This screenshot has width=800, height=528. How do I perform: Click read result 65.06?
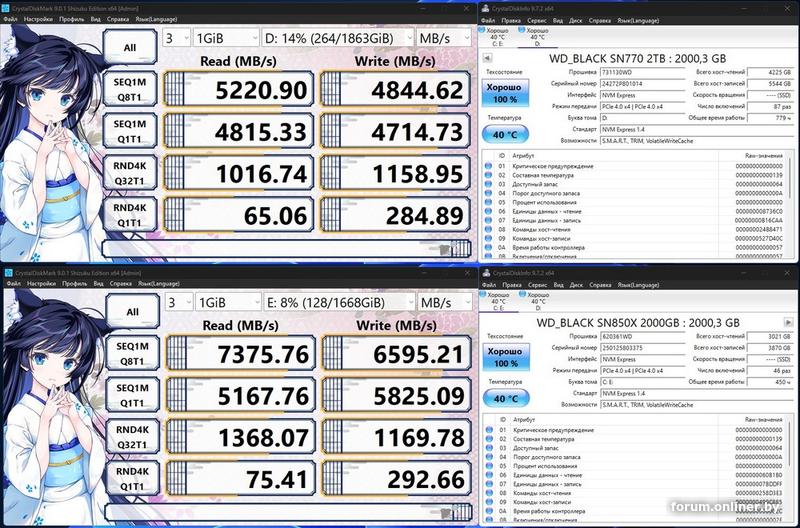(x=238, y=215)
